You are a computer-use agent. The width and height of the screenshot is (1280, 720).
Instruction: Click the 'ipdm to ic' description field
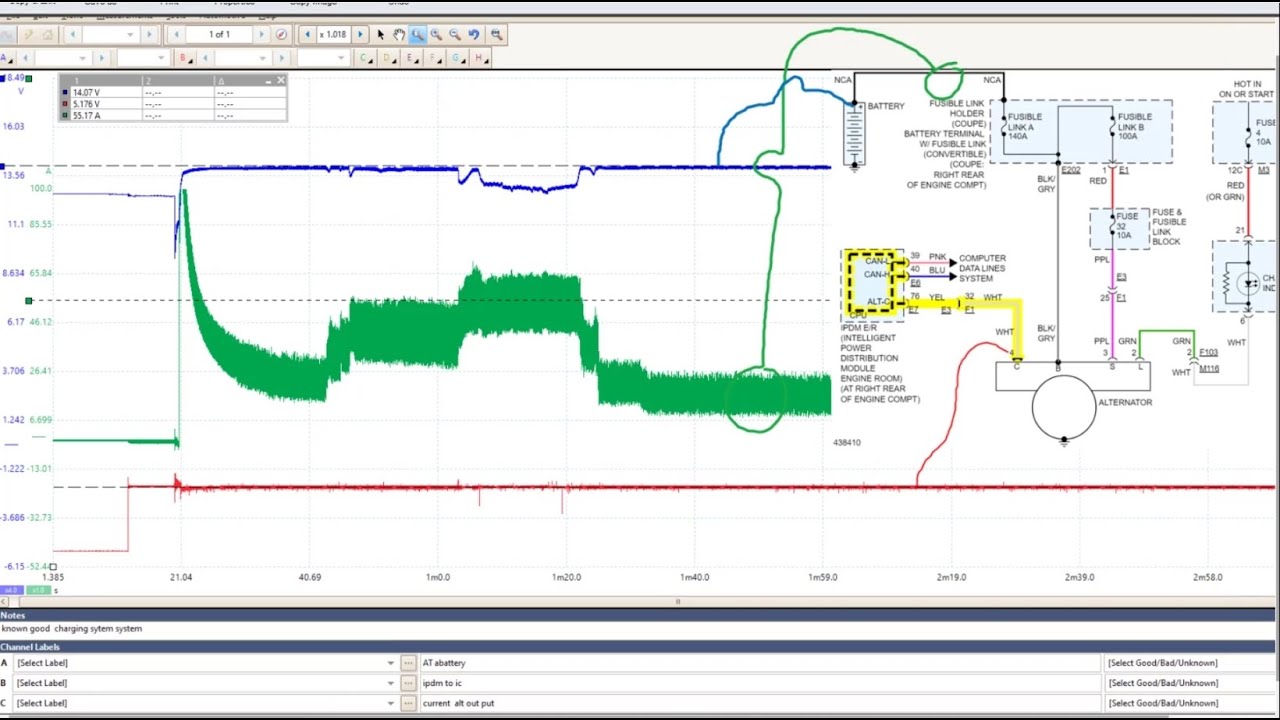pyautogui.click(x=759, y=683)
